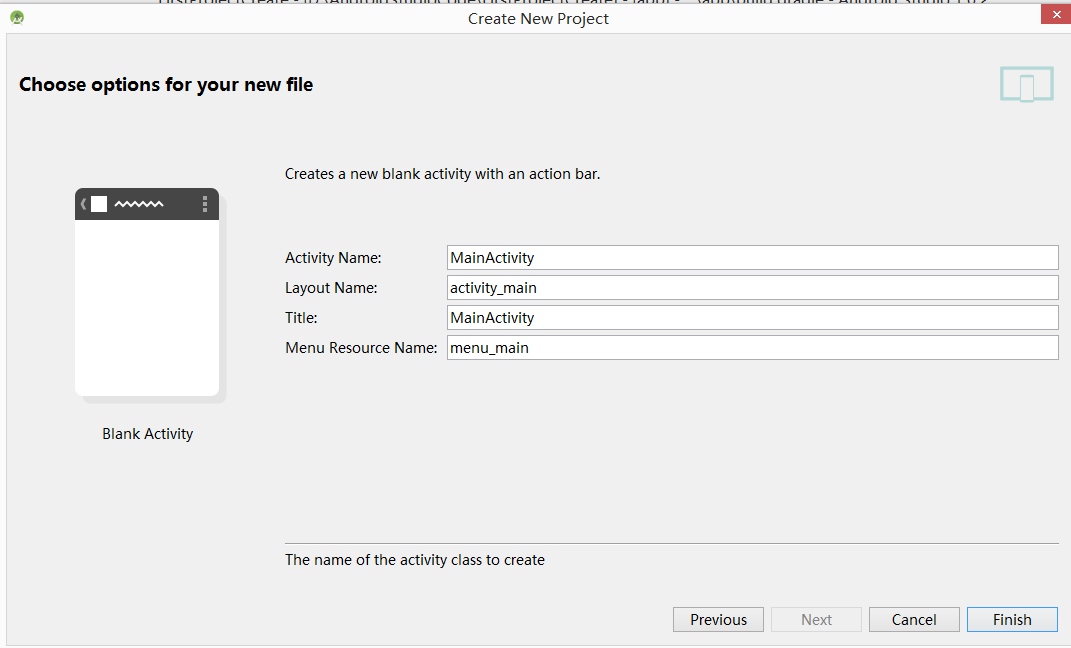
Task: Click the greyed-out Next button
Action: click(x=816, y=620)
